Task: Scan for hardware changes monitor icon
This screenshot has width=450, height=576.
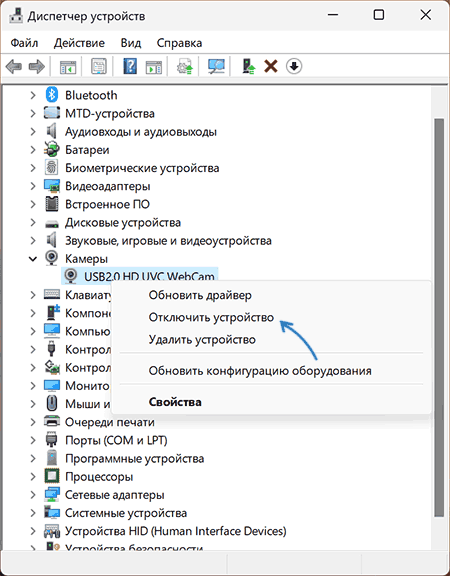Action: coord(216,67)
